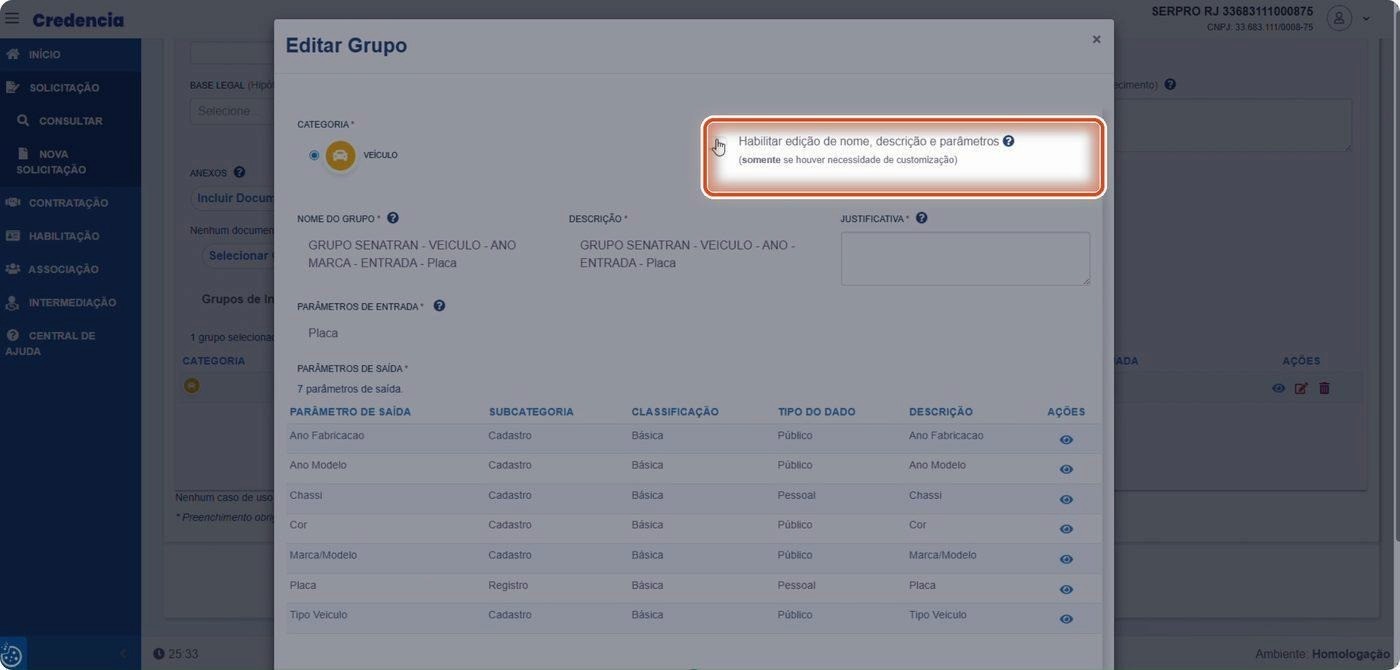The image size is (1400, 670).
Task: View details of Cor parameter
Action: tap(1066, 529)
